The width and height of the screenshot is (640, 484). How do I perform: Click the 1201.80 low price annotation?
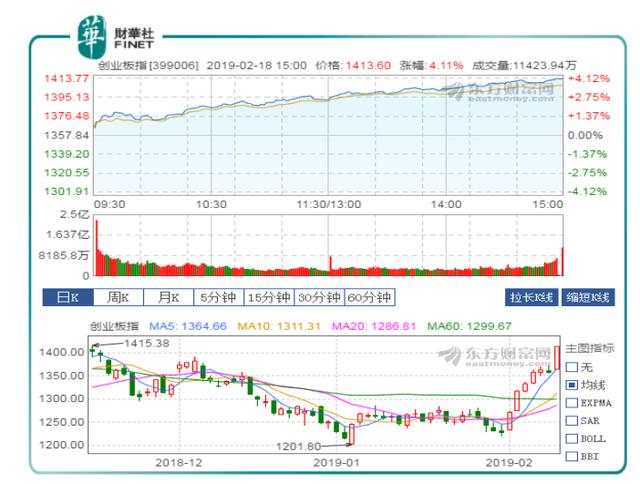[298, 446]
